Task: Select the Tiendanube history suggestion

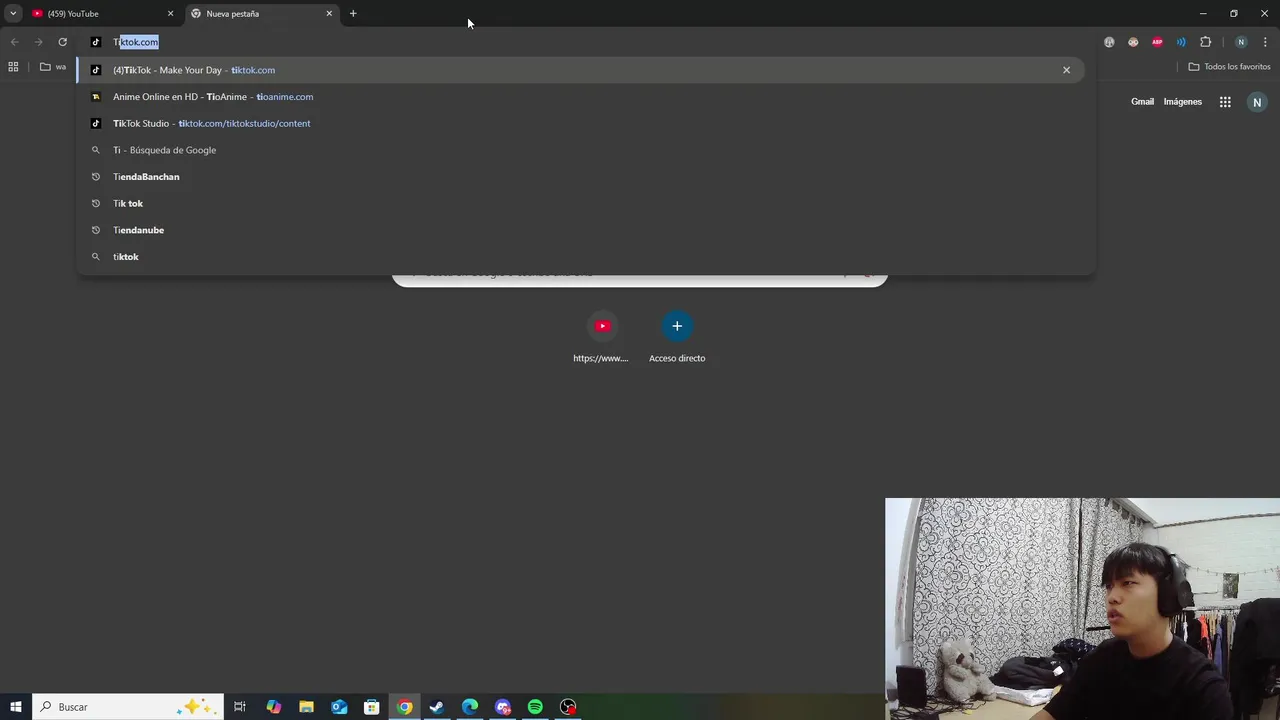Action: (580, 230)
